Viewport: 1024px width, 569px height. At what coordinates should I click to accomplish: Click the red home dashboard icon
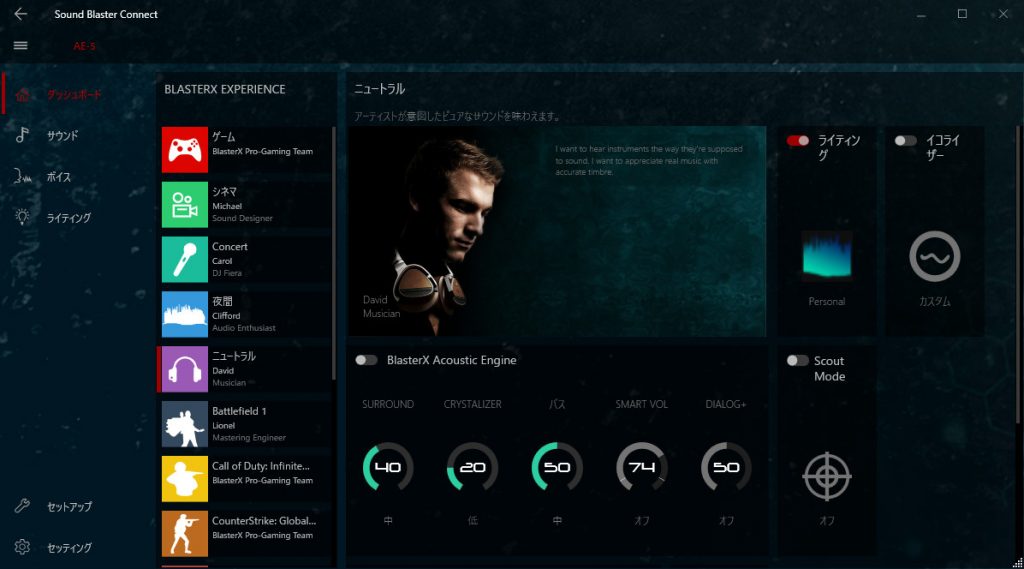22,95
